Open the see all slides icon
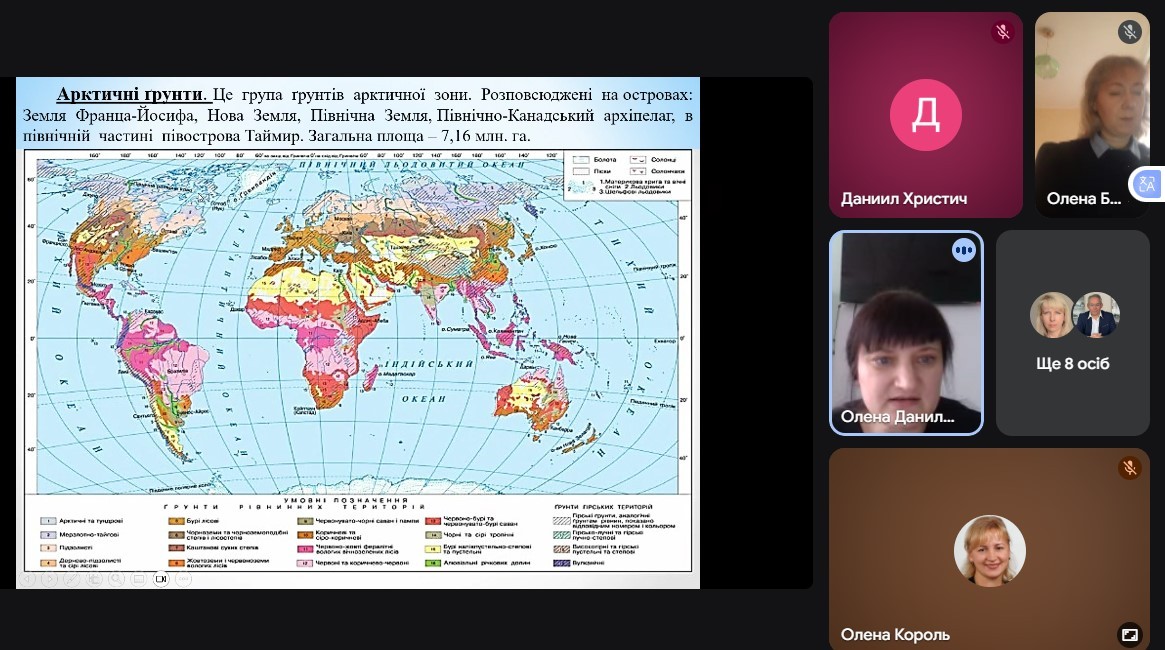The width and height of the screenshot is (1165, 650). (95, 578)
